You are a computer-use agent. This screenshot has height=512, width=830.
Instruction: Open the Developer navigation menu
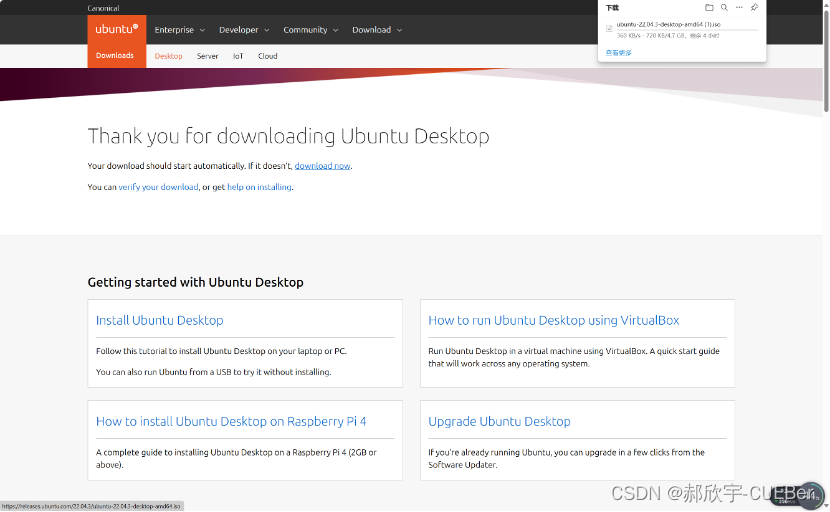(239, 30)
